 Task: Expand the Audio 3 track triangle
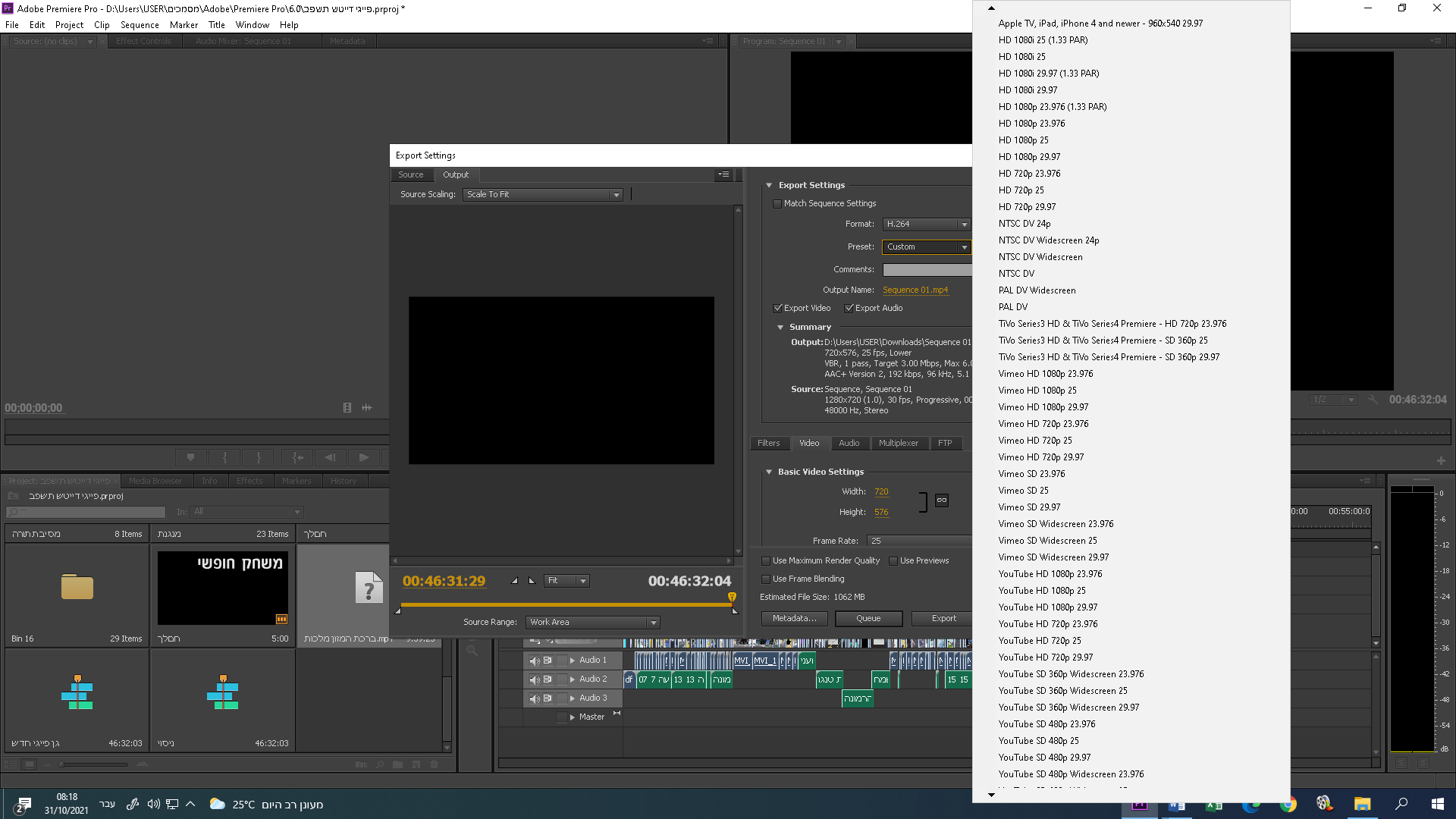click(x=573, y=698)
